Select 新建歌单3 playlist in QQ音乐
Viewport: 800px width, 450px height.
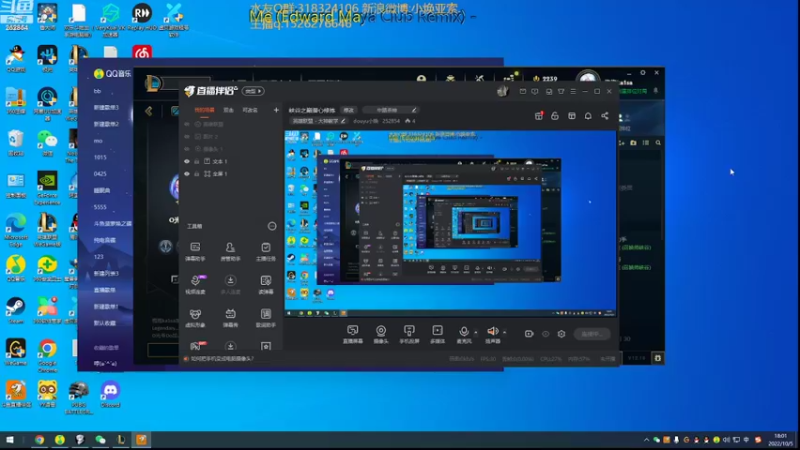pos(106,108)
